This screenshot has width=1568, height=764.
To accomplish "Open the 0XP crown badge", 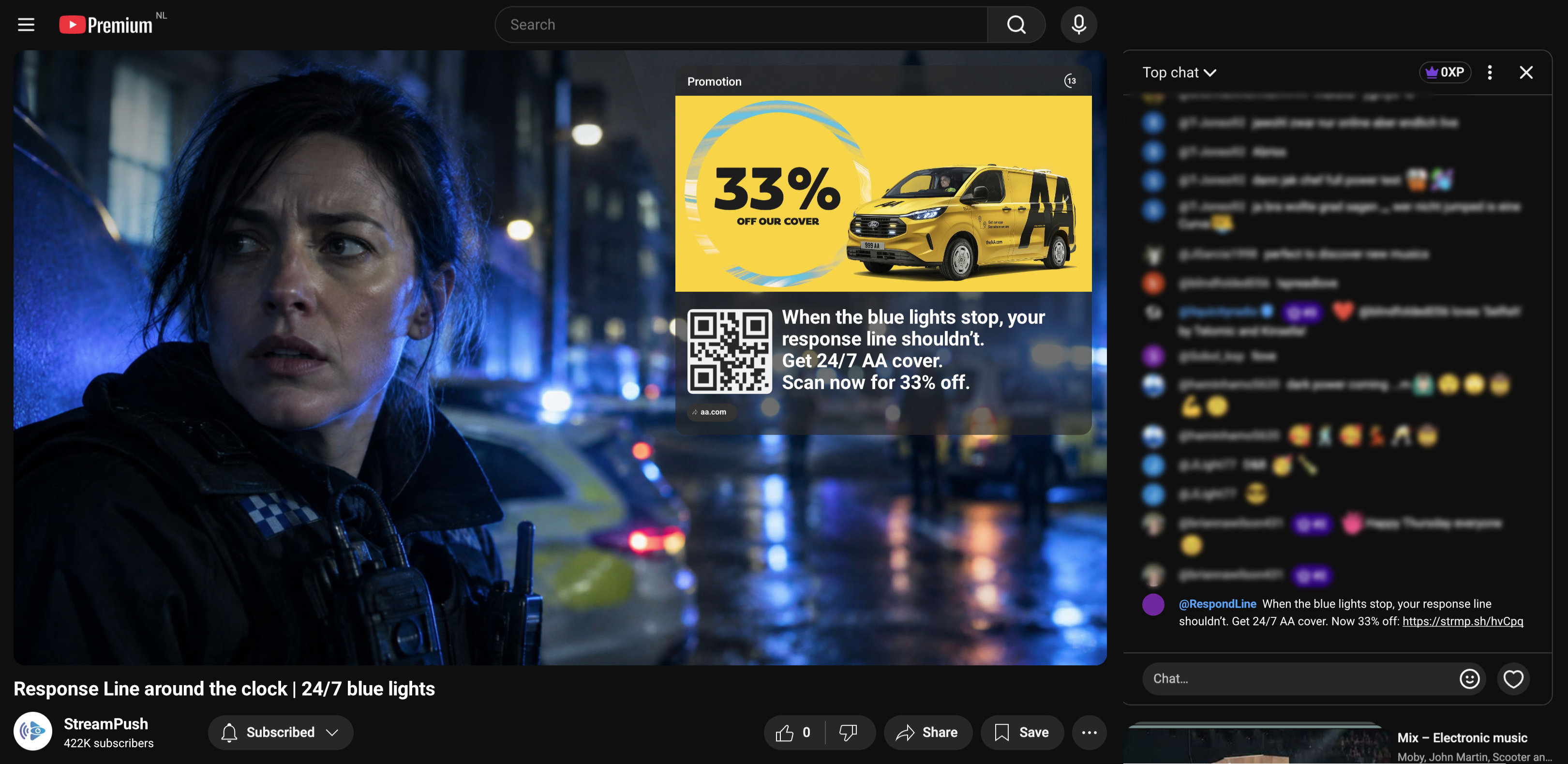I will coord(1445,73).
